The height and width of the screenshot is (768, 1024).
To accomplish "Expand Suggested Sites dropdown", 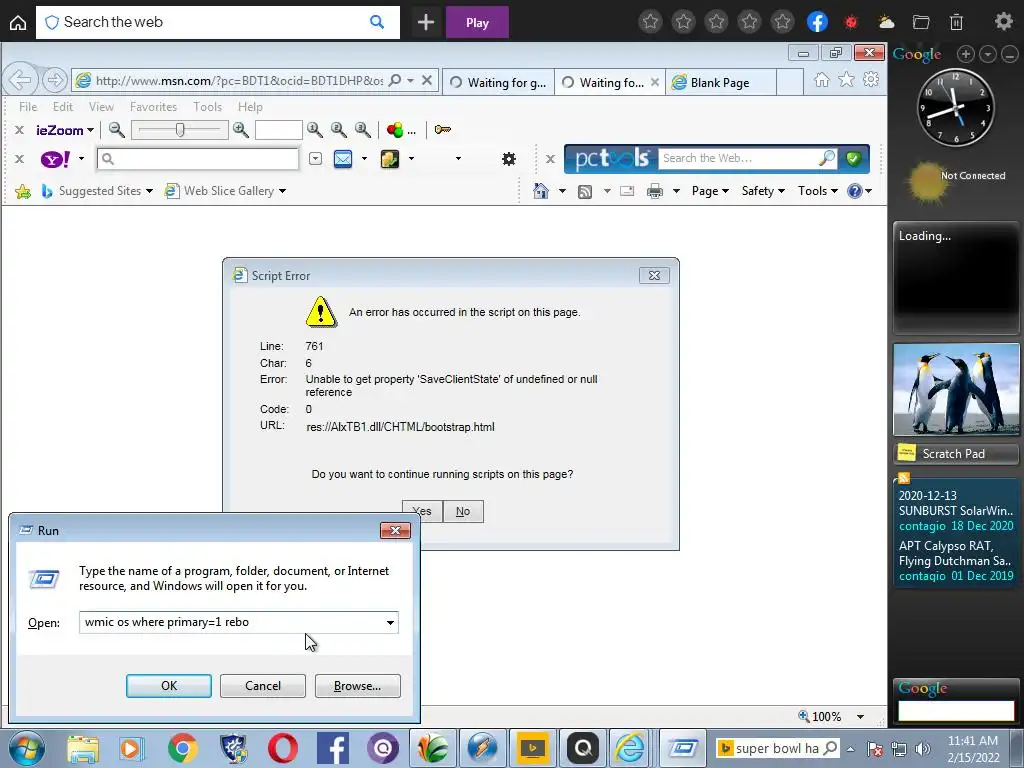I will [150, 191].
